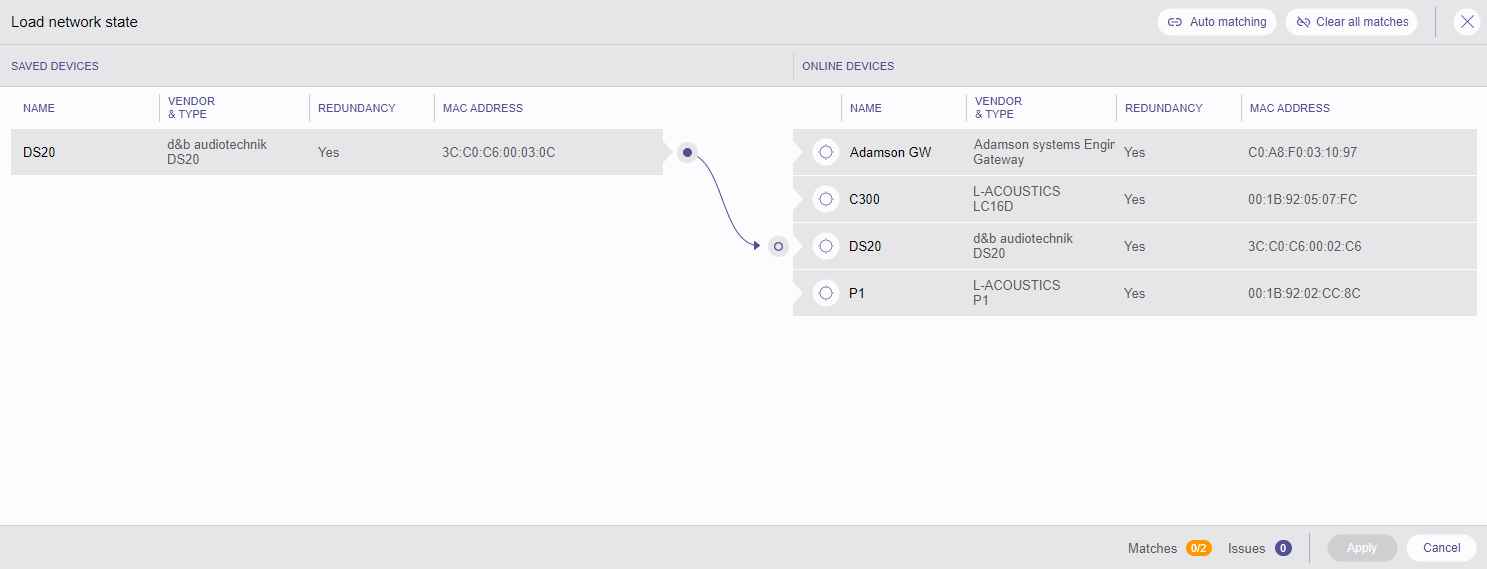Click the saved DS20 match connector dot

[687, 152]
